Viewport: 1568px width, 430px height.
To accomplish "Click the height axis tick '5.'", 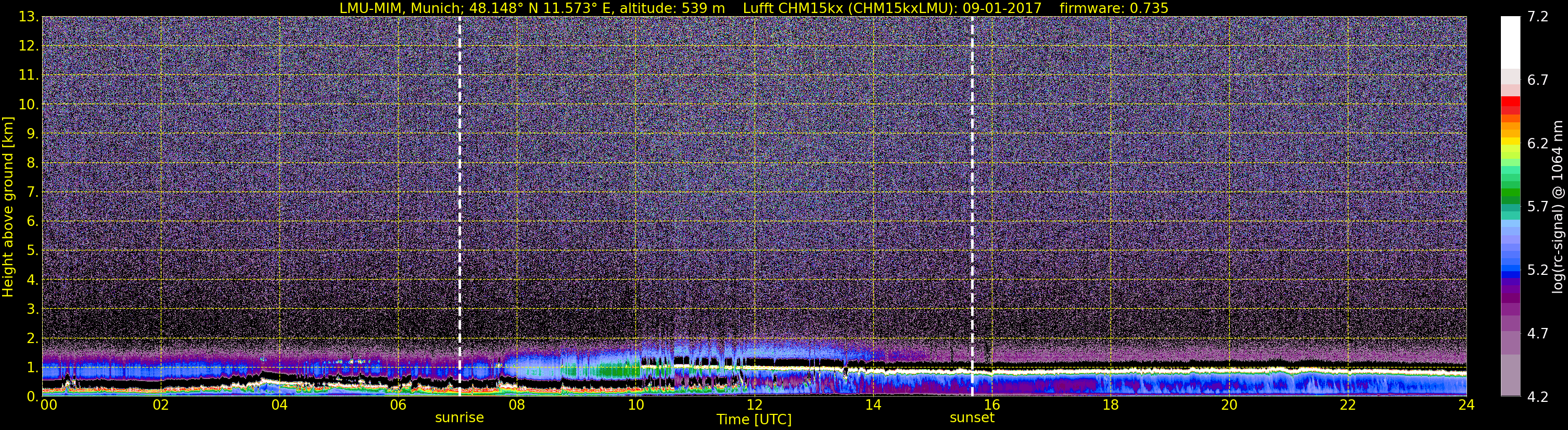I will [33, 251].
